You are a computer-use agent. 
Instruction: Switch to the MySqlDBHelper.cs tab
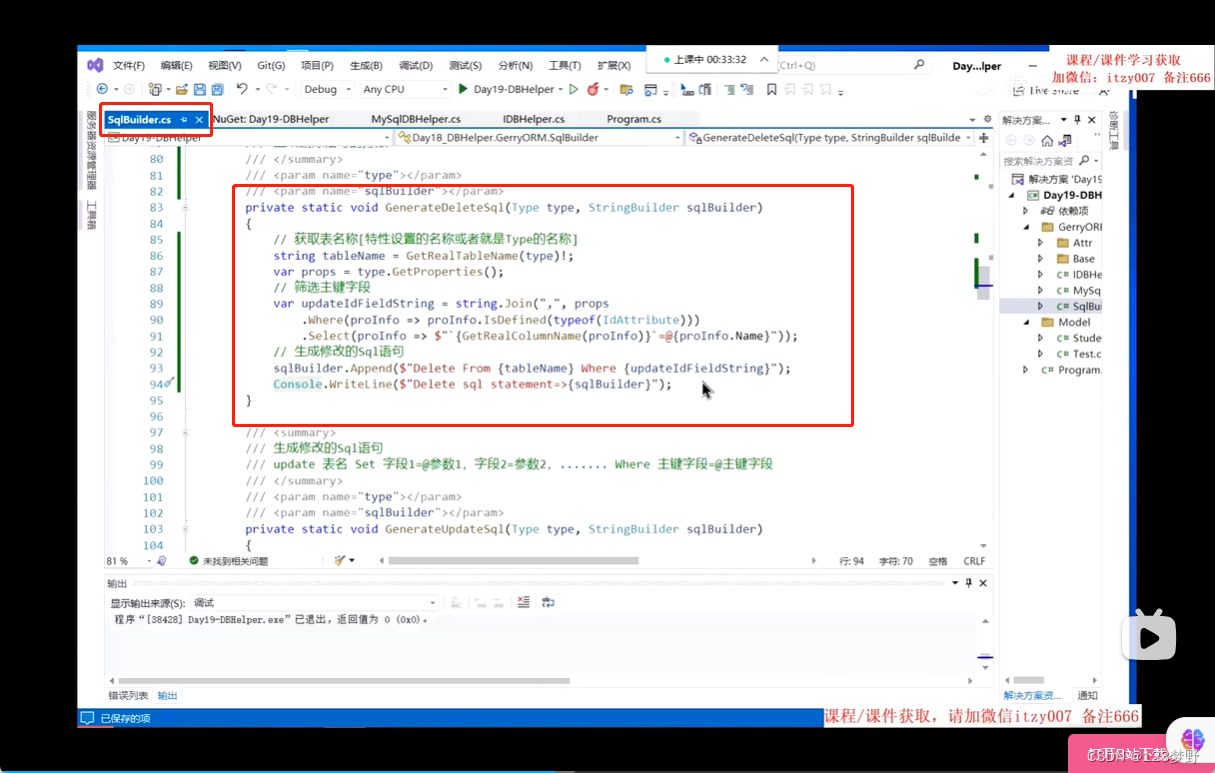416,119
